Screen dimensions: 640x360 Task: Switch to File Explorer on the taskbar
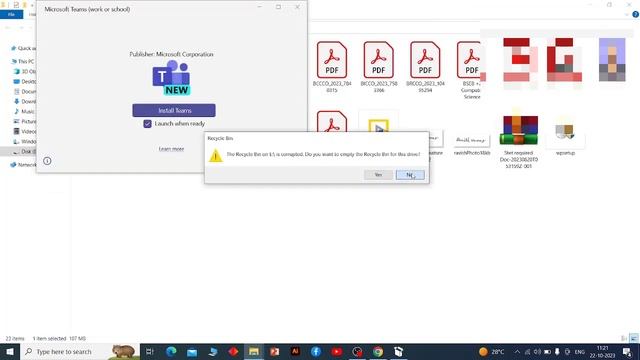pyautogui.click(x=254, y=351)
